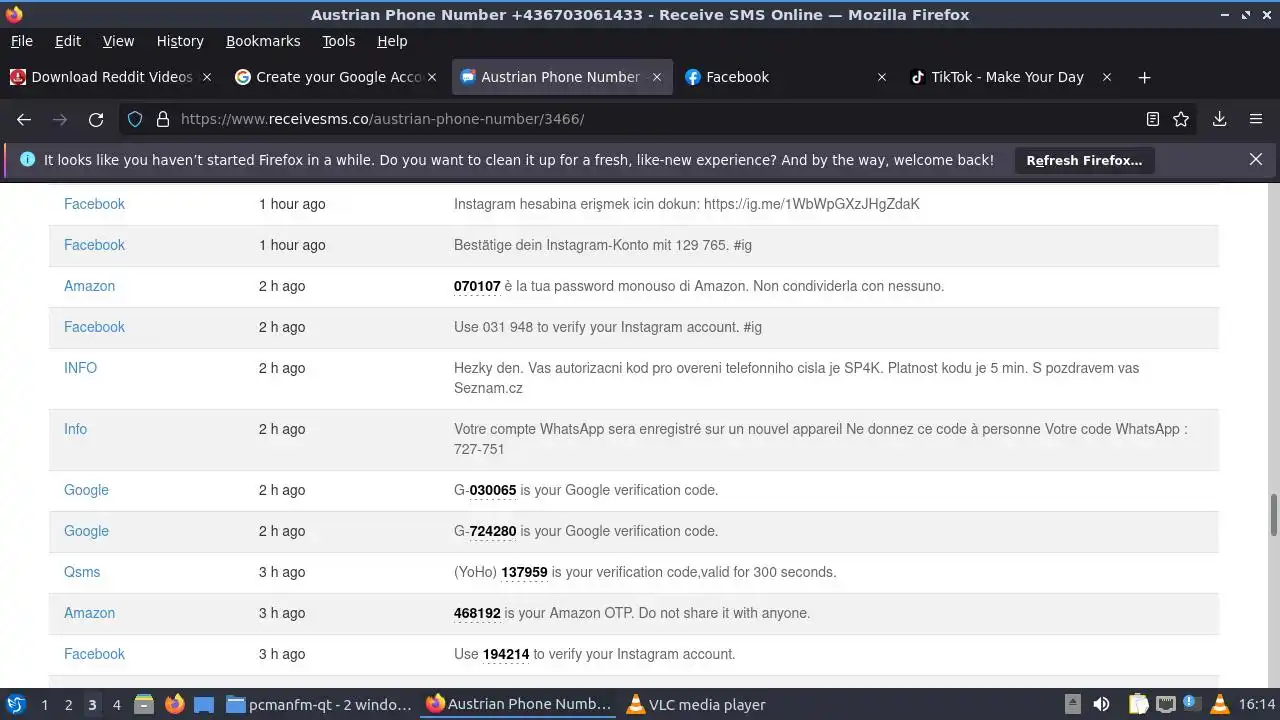The height and width of the screenshot is (720, 1280).
Task: Activate VLC media player taskbar entry
Action: [696, 704]
